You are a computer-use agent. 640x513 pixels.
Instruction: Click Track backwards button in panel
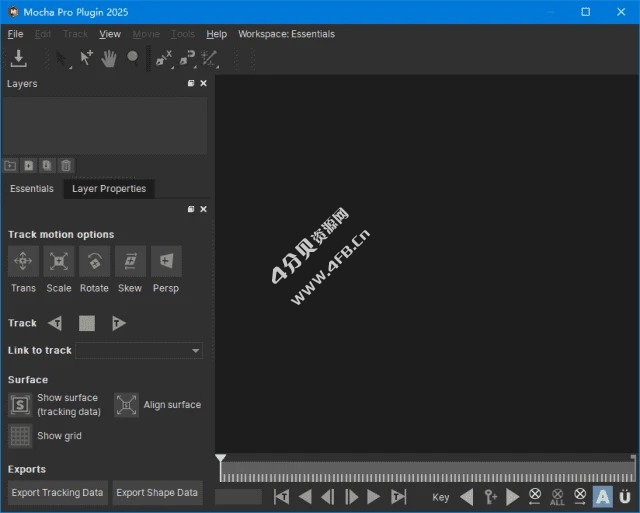(x=55, y=323)
